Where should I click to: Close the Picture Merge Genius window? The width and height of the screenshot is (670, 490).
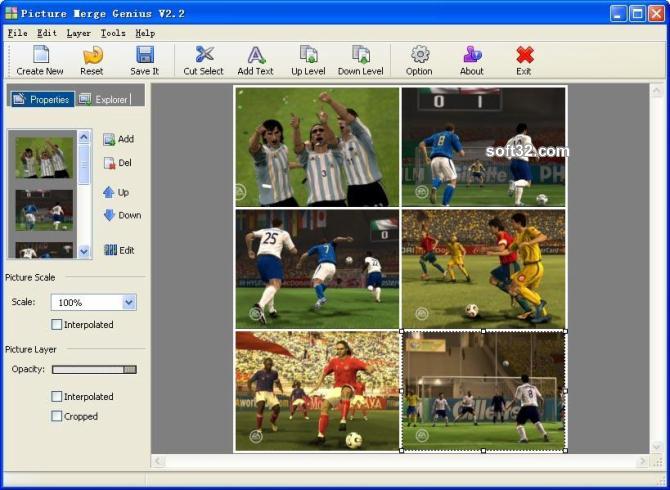[x=656, y=14]
